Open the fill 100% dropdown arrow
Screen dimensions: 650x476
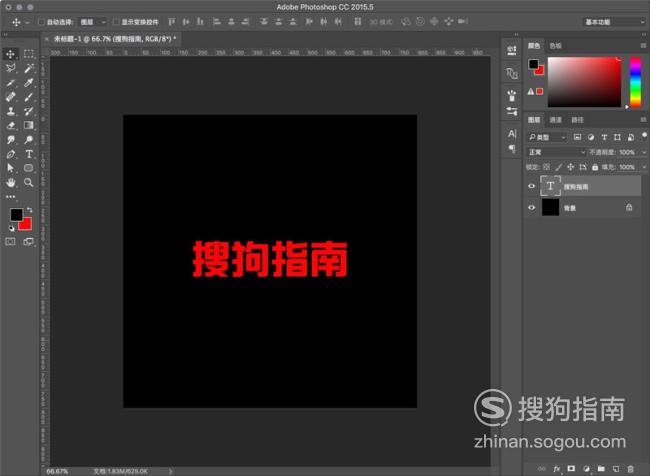point(644,167)
